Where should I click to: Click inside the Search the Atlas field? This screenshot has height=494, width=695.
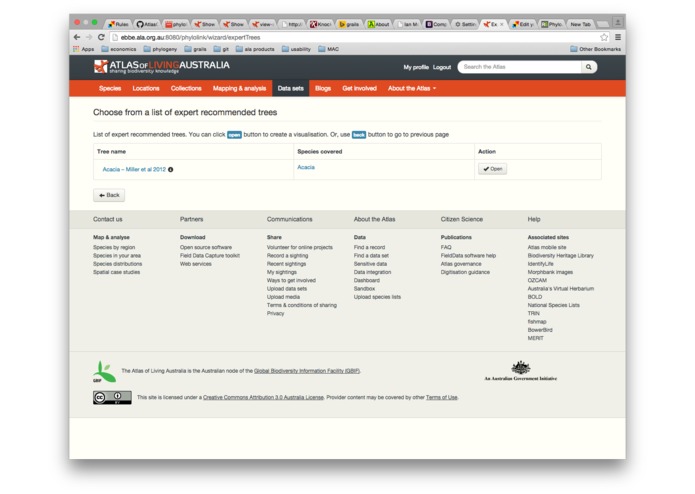click(521, 67)
